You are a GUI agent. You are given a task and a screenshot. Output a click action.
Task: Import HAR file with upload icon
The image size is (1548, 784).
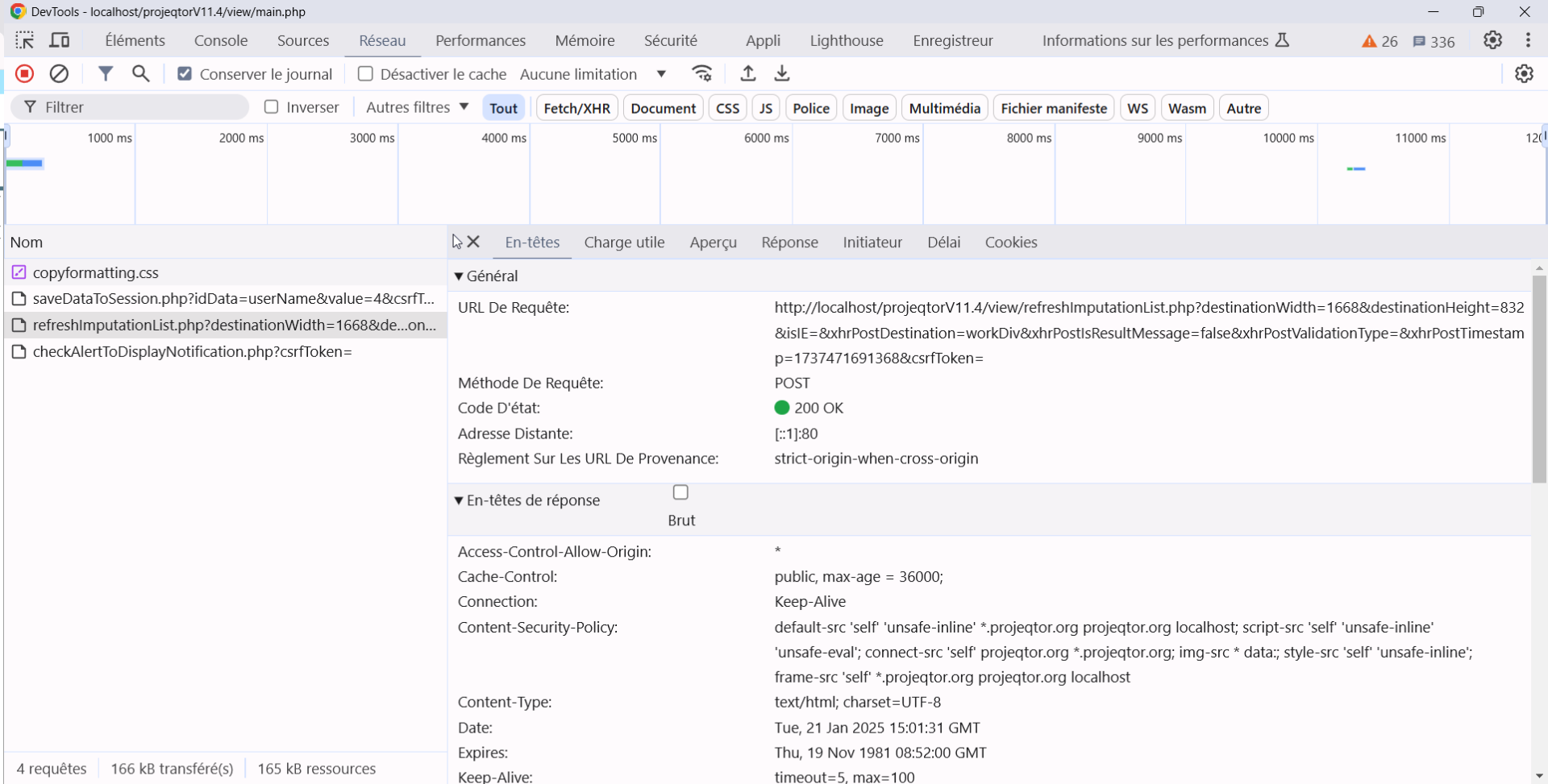(748, 74)
